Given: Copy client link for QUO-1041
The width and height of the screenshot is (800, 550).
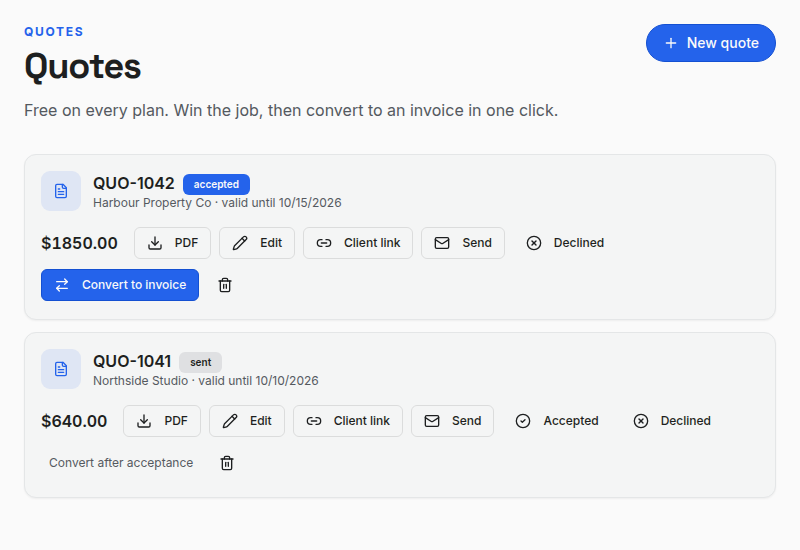Looking at the screenshot, I should tap(348, 421).
